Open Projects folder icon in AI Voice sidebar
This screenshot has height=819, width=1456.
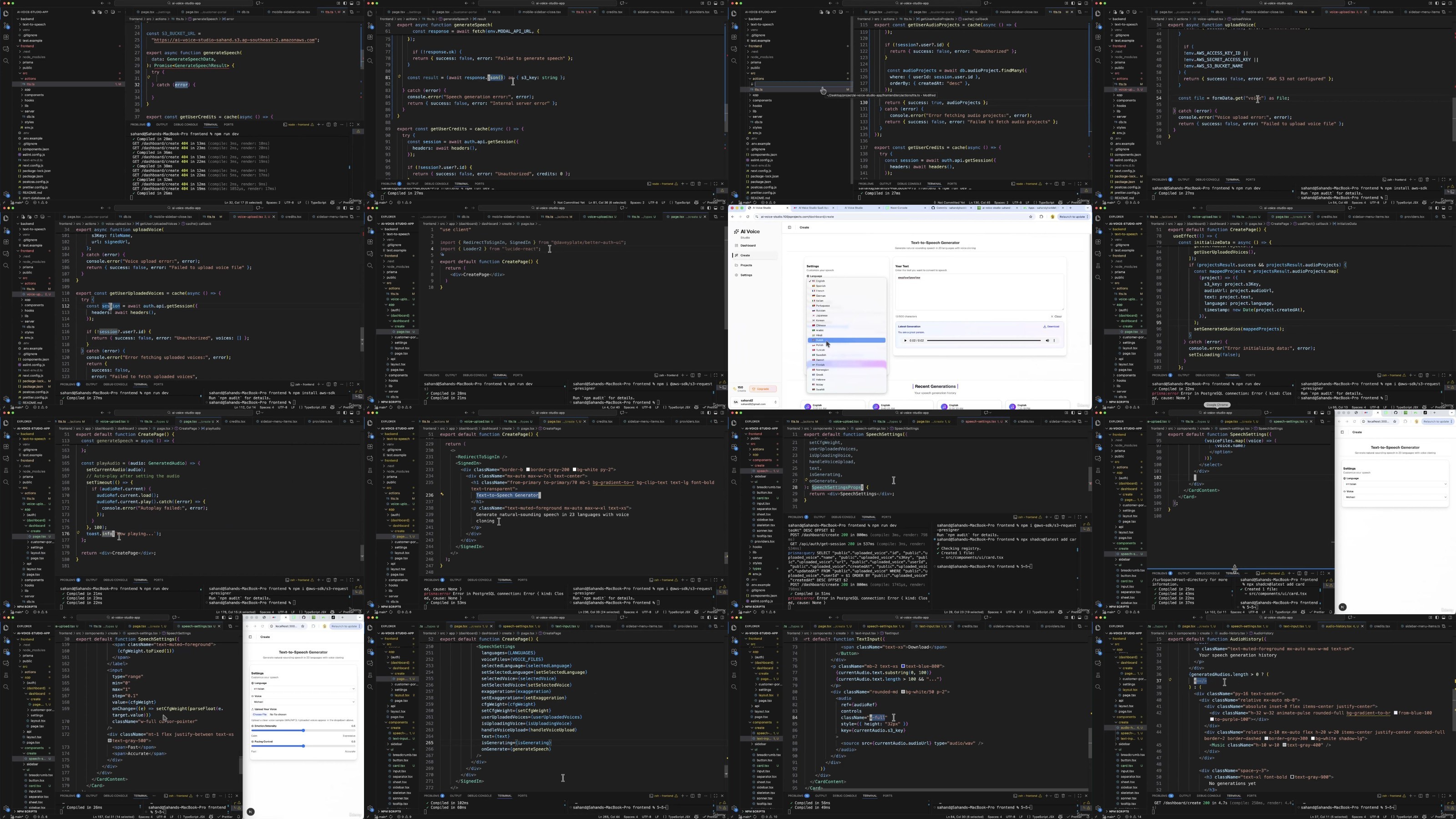pos(737,265)
